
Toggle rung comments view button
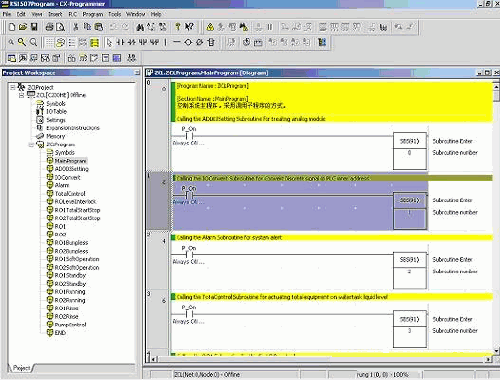coord(95,42)
